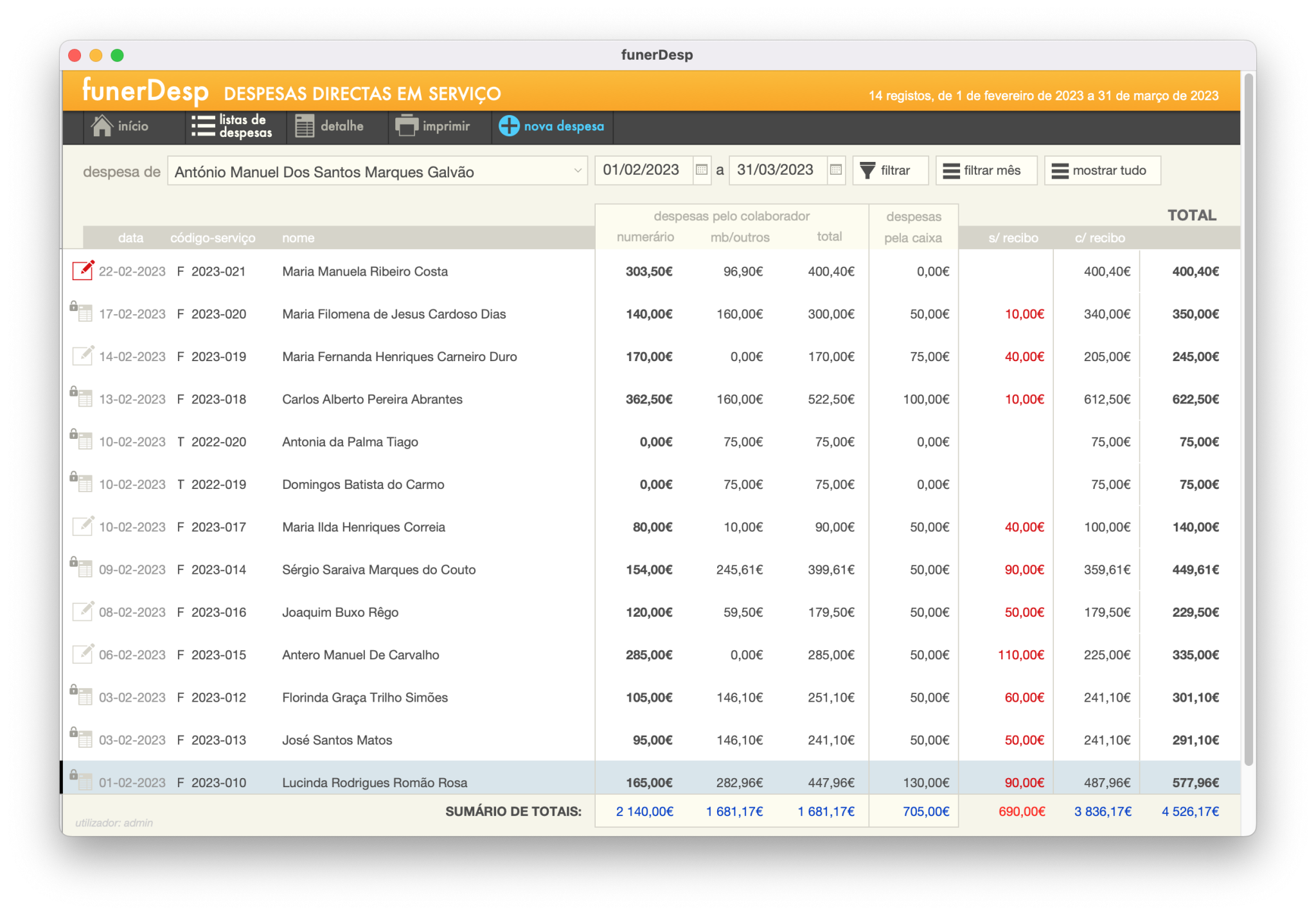Select the Lucinda Rodrigues Romão Rosa row
1316x915 pixels.
(x=650, y=782)
